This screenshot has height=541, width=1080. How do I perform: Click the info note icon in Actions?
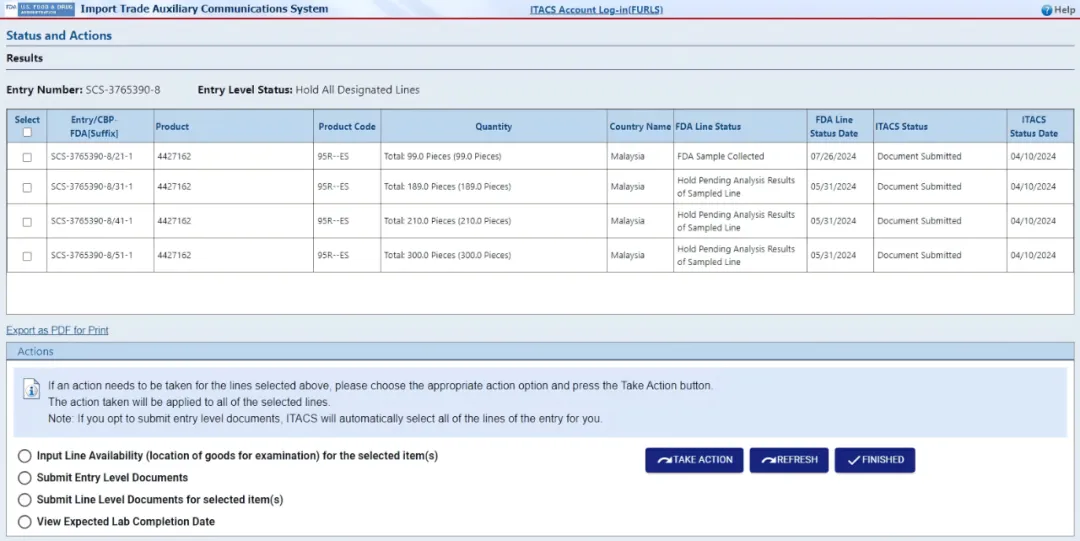pyautogui.click(x=33, y=391)
